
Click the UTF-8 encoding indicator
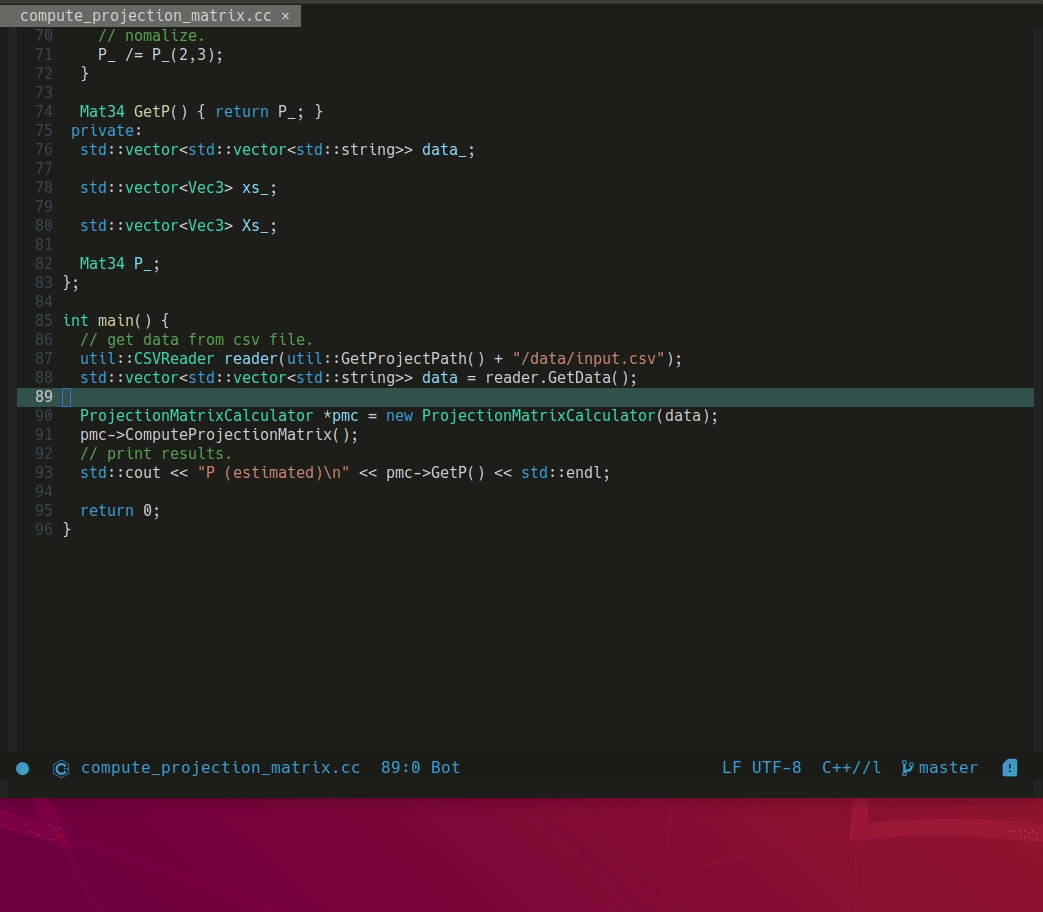point(776,768)
